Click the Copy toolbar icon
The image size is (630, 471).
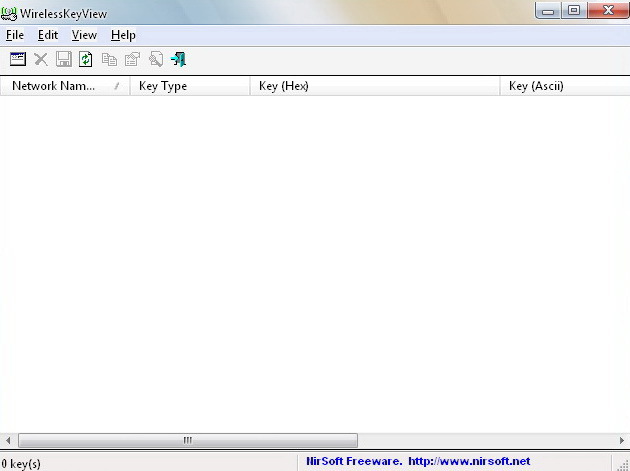109,59
